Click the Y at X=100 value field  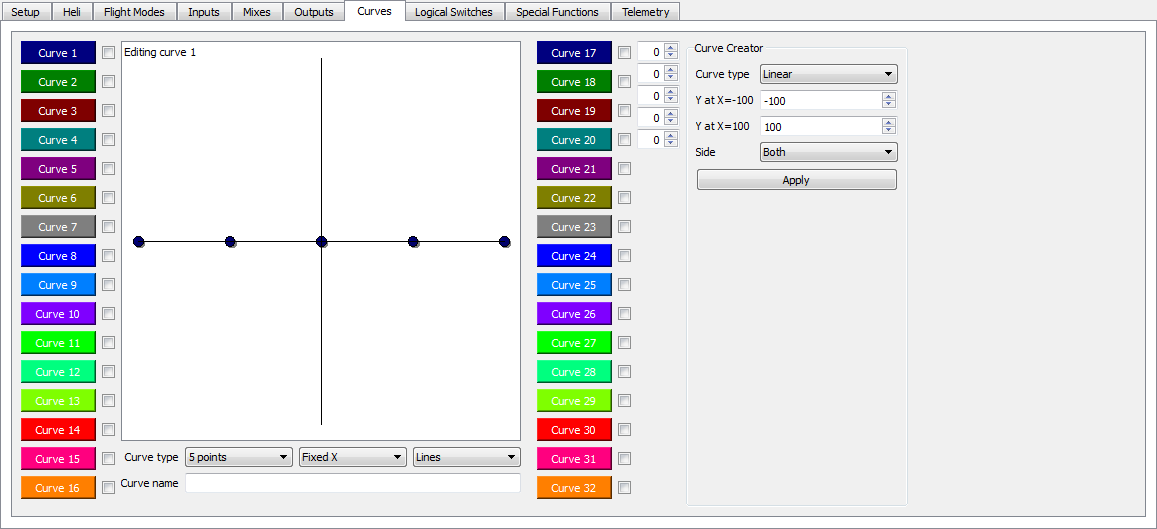point(820,126)
